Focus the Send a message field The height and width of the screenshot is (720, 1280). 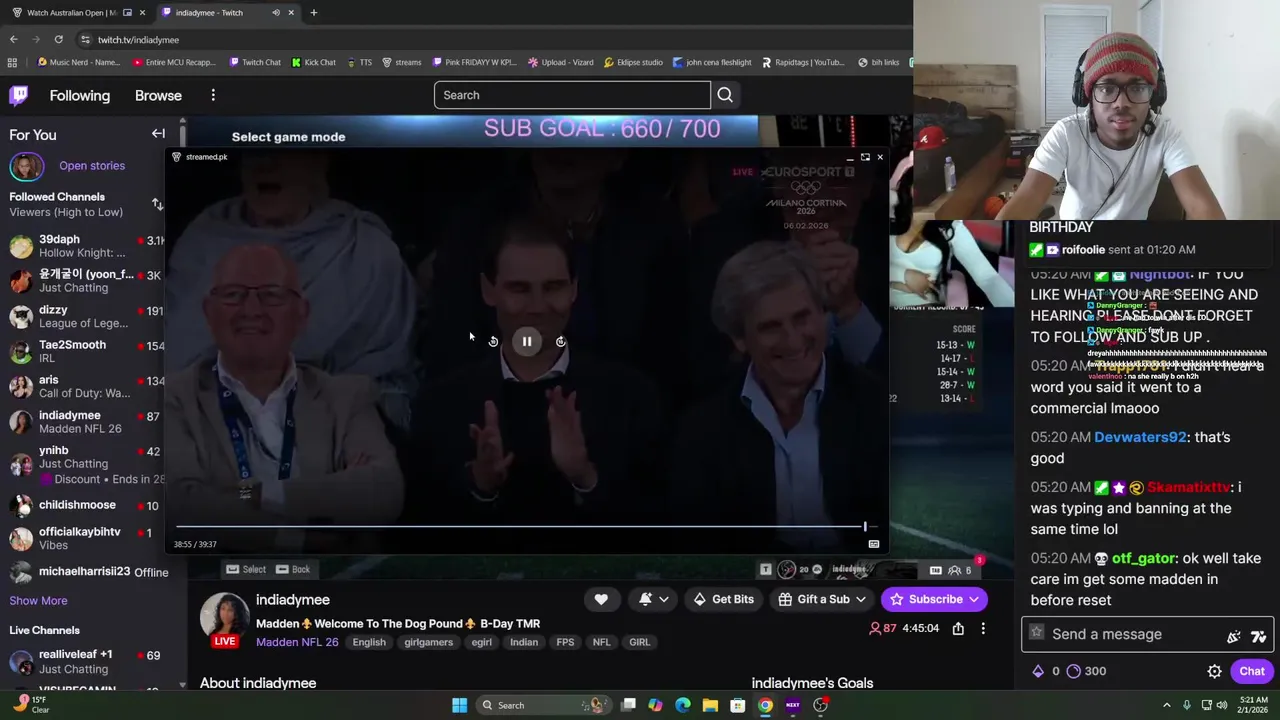(x=1146, y=634)
